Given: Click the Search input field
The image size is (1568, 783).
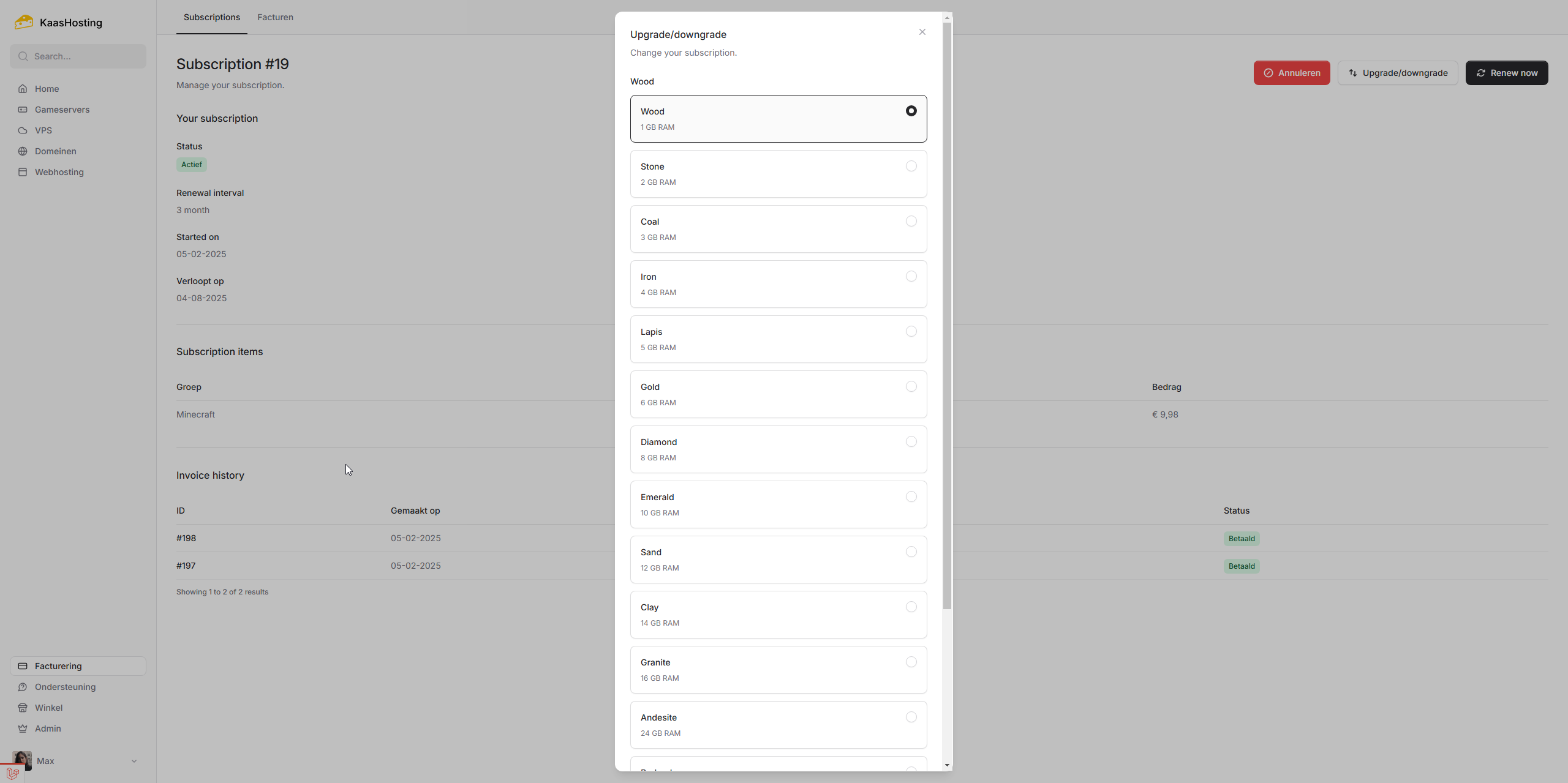Looking at the screenshot, I should 86,56.
